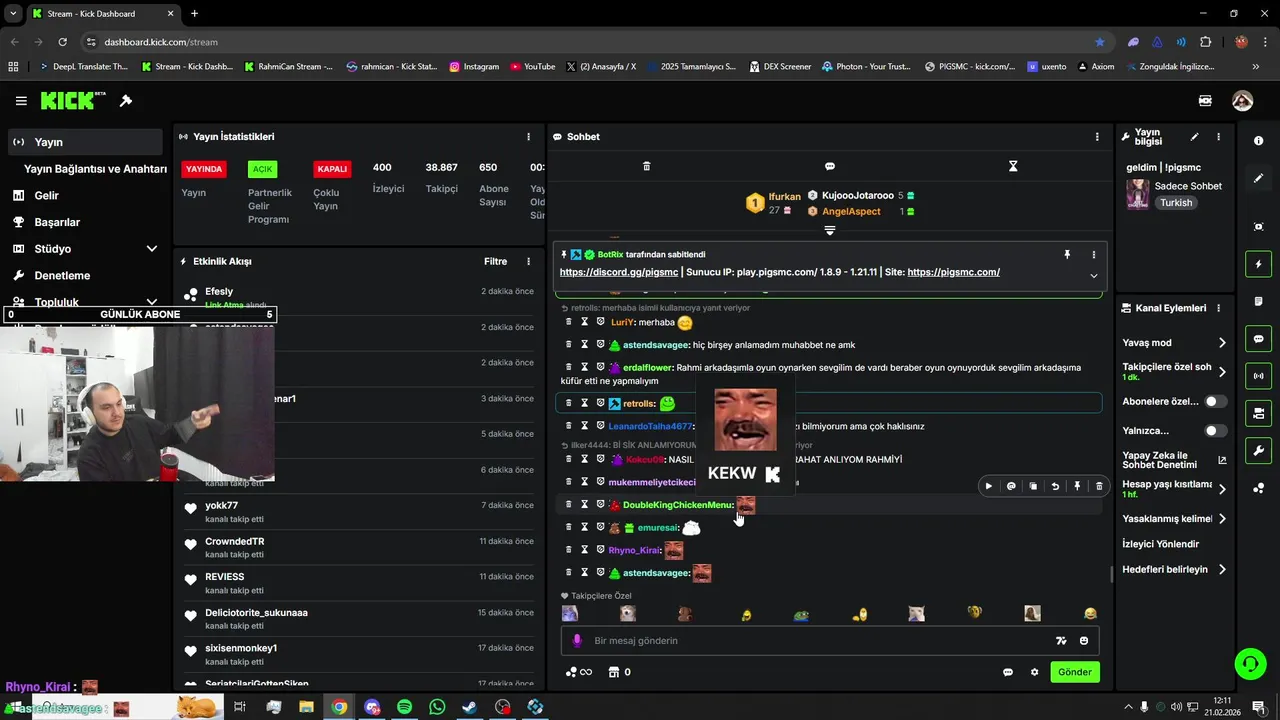The image size is (1280, 720).
Task: Open the pigsmc.com site link
Action: tap(953, 272)
